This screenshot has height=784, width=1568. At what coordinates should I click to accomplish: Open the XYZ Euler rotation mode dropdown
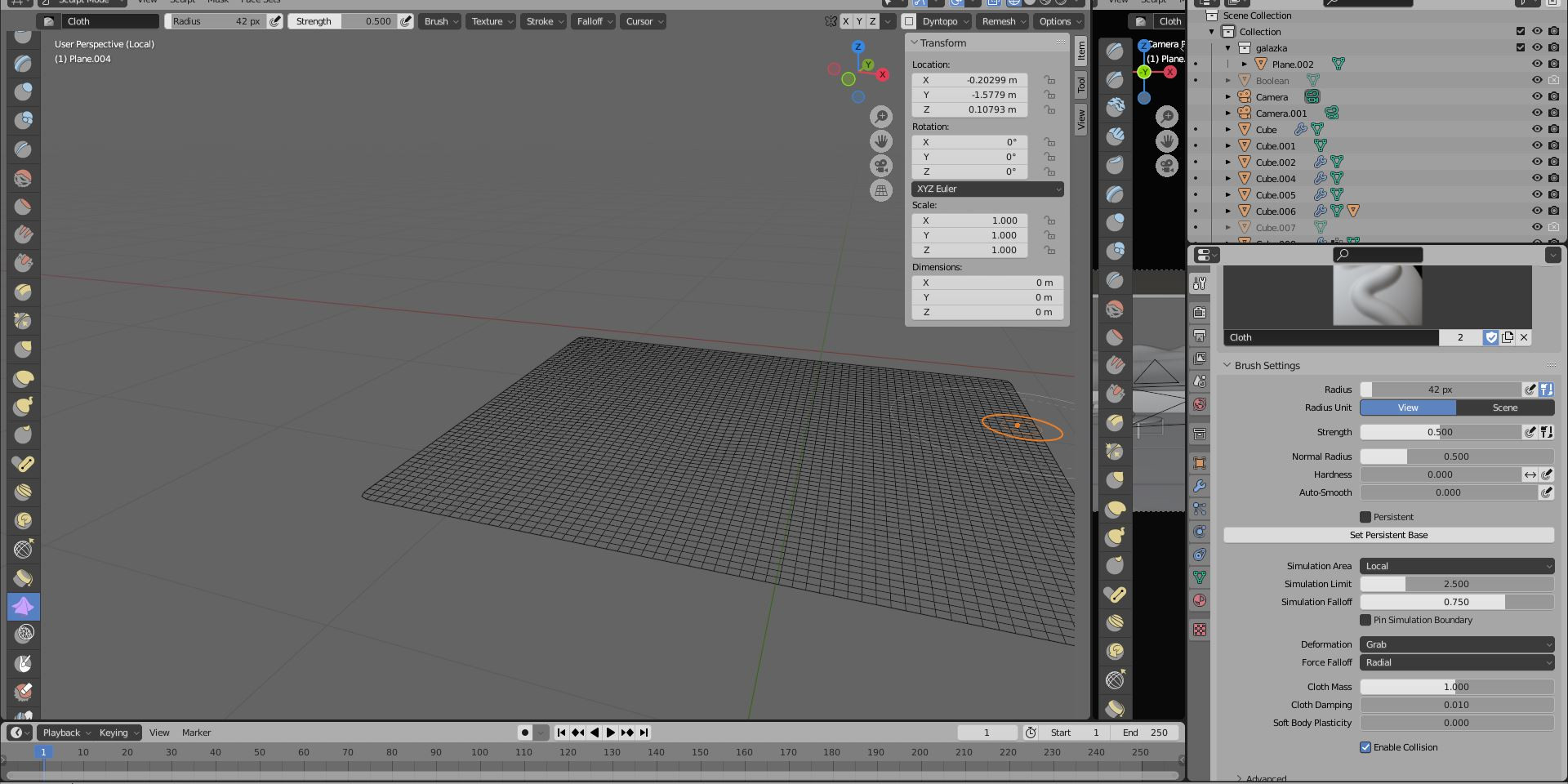click(x=987, y=189)
